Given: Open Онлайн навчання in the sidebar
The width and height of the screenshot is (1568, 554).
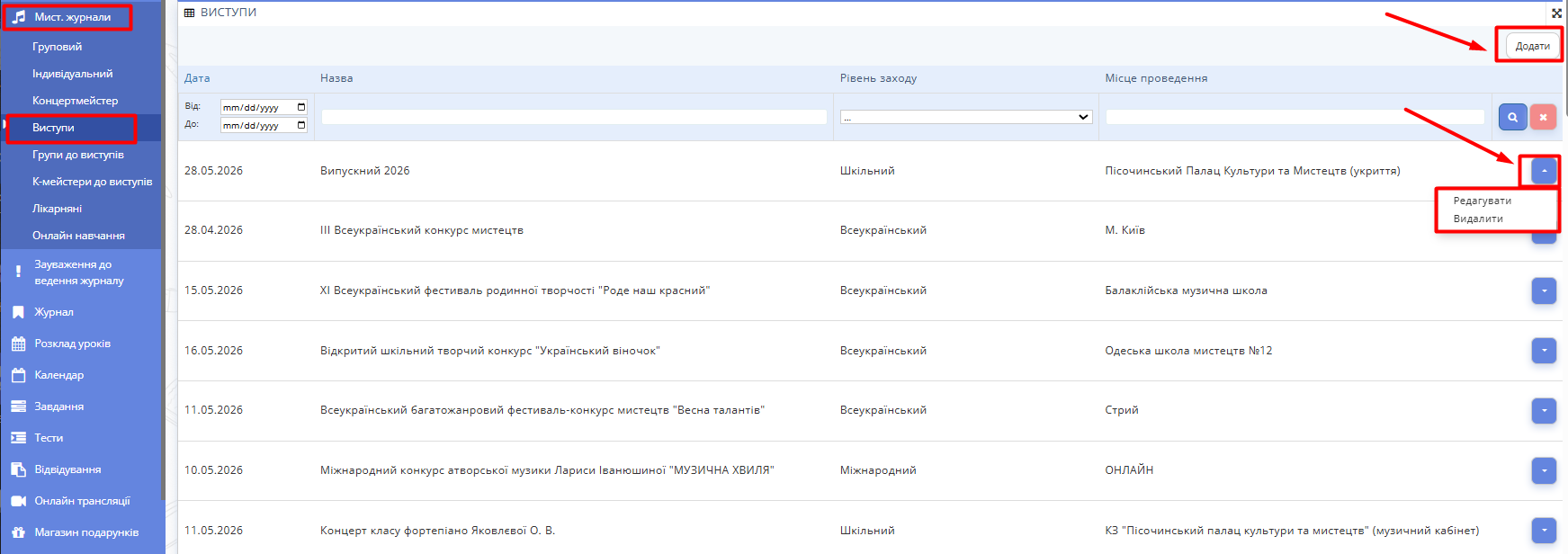Looking at the screenshot, I should tap(79, 236).
